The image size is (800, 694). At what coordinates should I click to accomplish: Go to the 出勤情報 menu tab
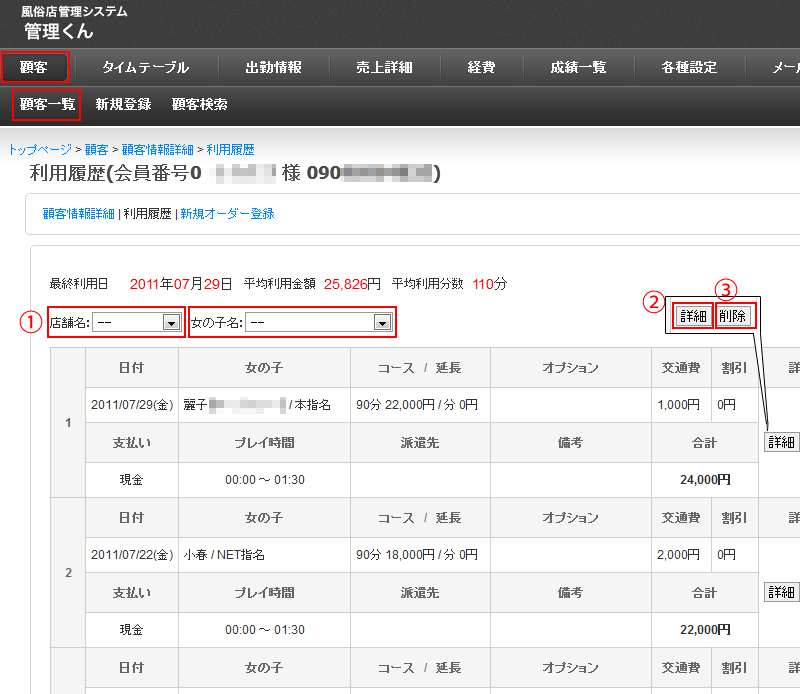coord(273,67)
